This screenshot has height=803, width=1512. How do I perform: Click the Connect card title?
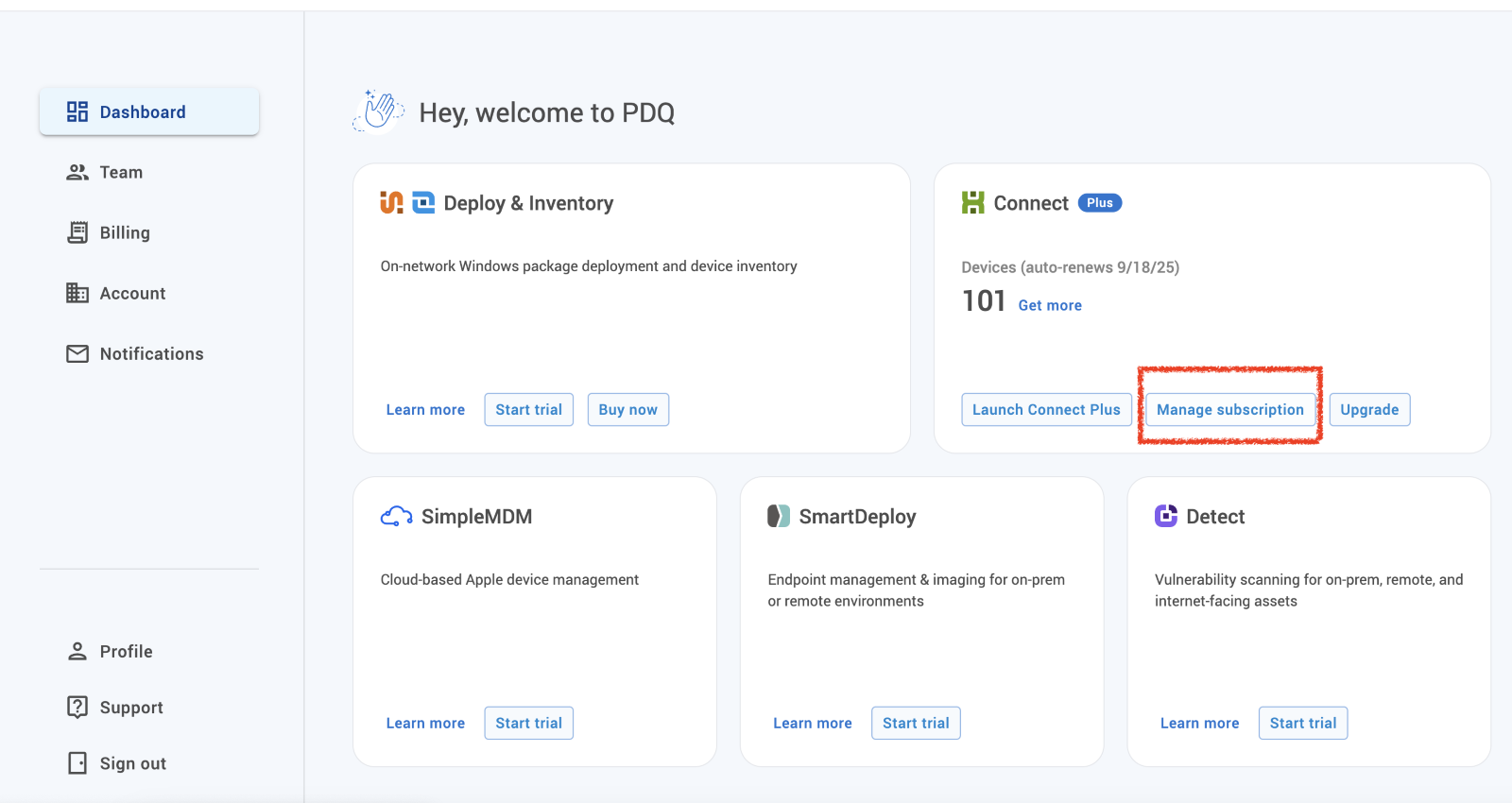point(1031,203)
